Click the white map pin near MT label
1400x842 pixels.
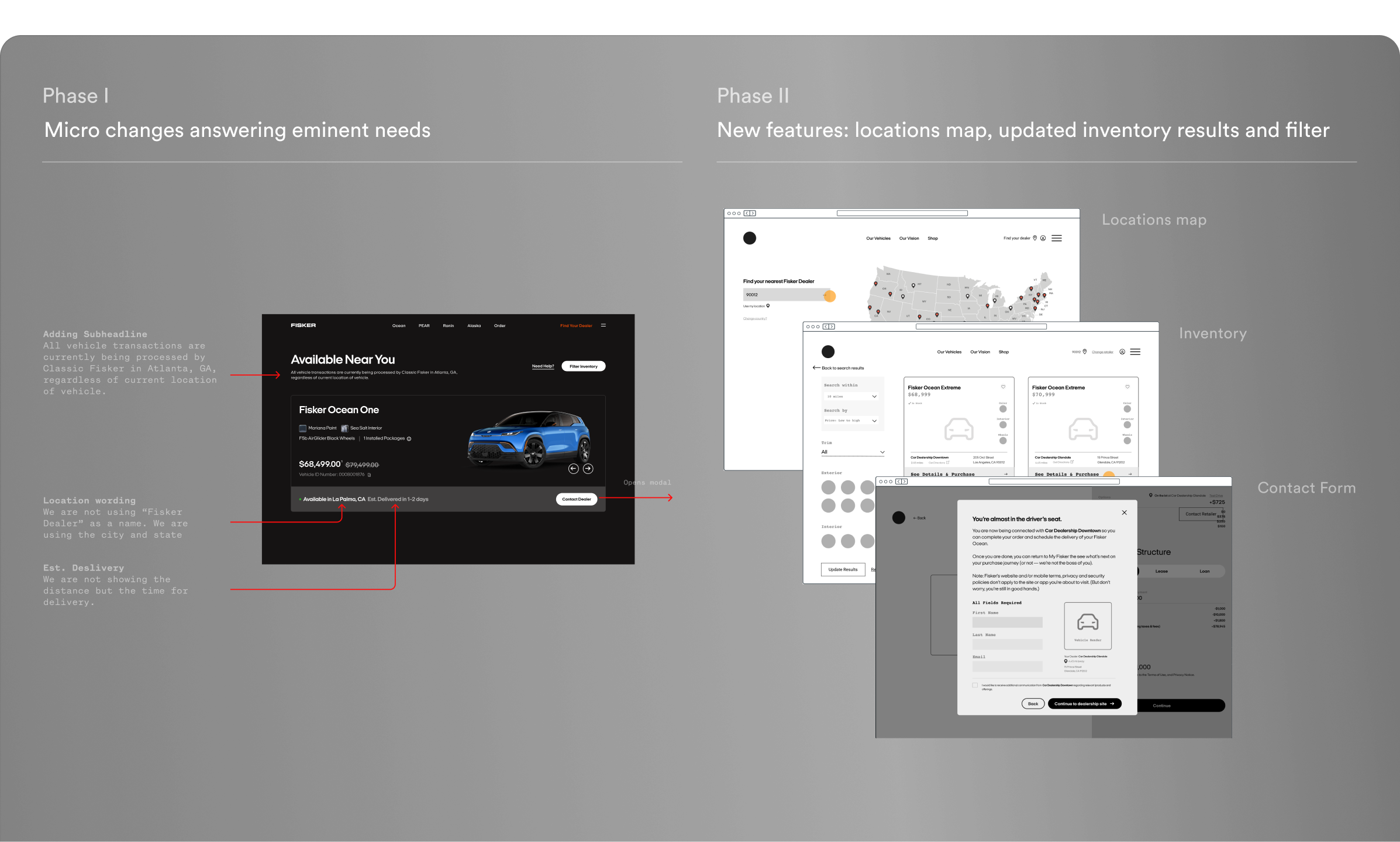click(x=913, y=286)
